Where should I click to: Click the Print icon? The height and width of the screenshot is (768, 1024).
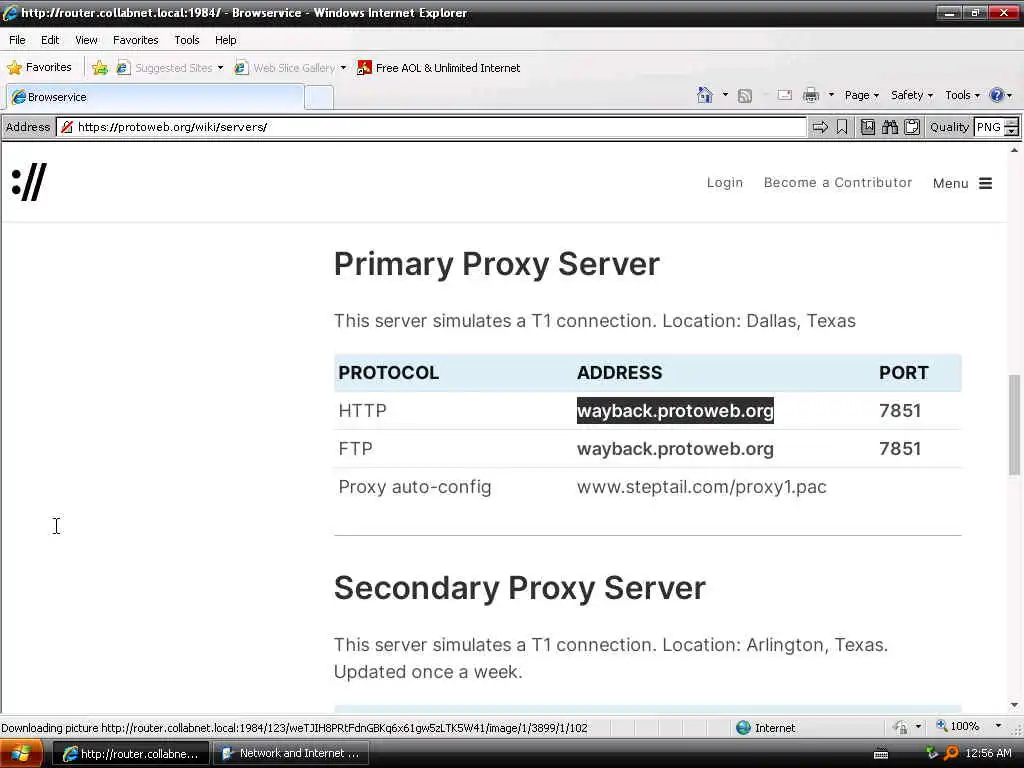(810, 95)
